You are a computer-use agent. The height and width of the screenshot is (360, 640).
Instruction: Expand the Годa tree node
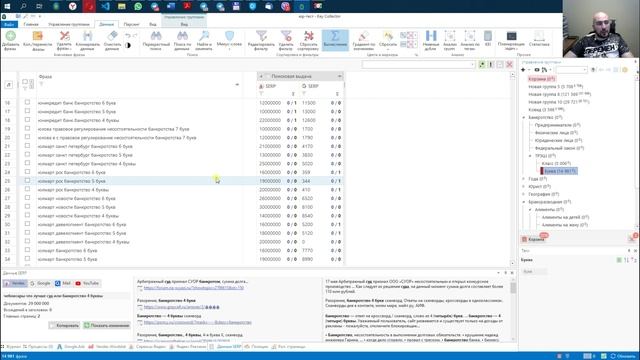click(524, 179)
